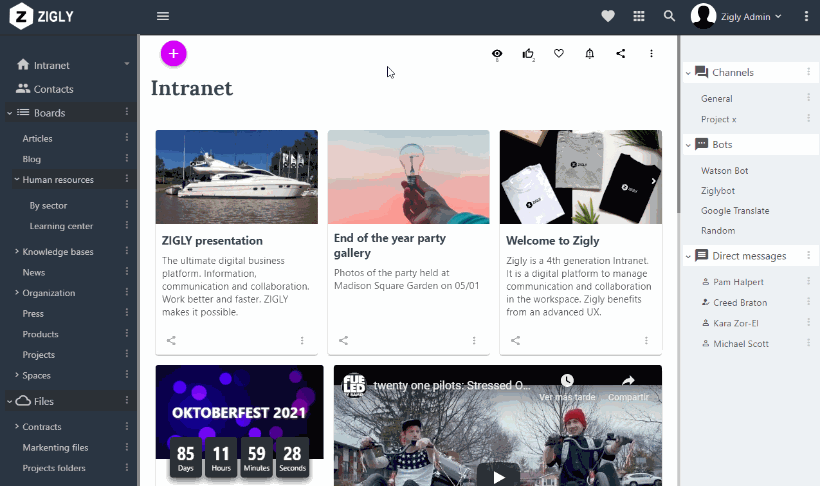Open Learning center item
The height and width of the screenshot is (486, 820).
(61, 226)
